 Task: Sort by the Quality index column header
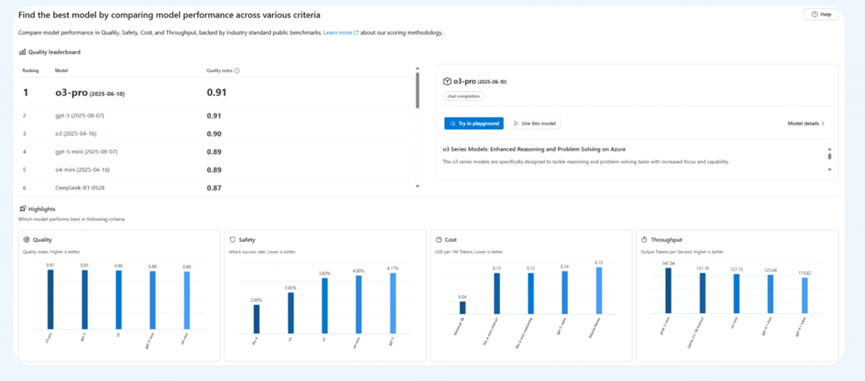pos(220,71)
